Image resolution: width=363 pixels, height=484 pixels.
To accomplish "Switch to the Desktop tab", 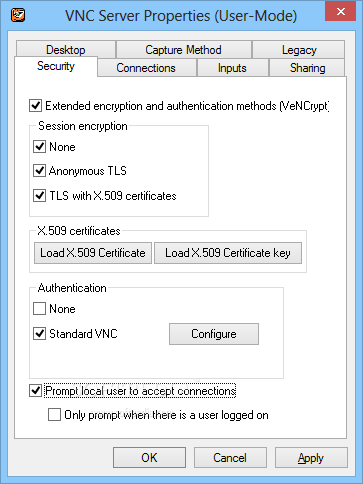I will click(66, 50).
